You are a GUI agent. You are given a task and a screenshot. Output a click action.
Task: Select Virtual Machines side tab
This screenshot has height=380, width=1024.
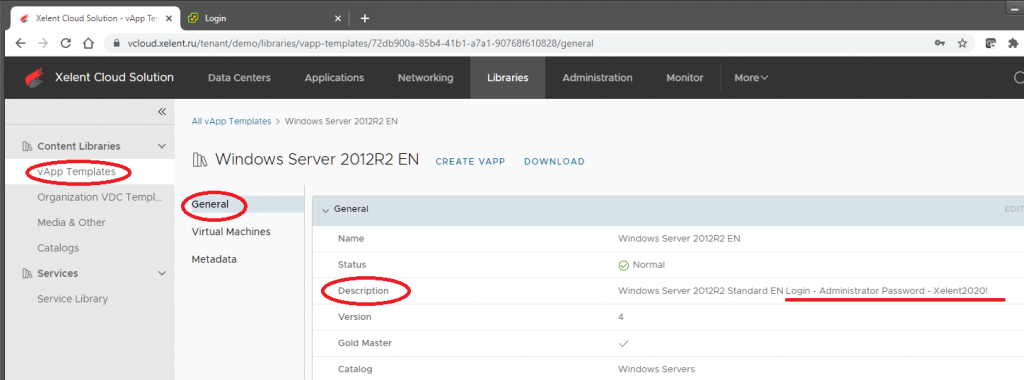tap(231, 232)
